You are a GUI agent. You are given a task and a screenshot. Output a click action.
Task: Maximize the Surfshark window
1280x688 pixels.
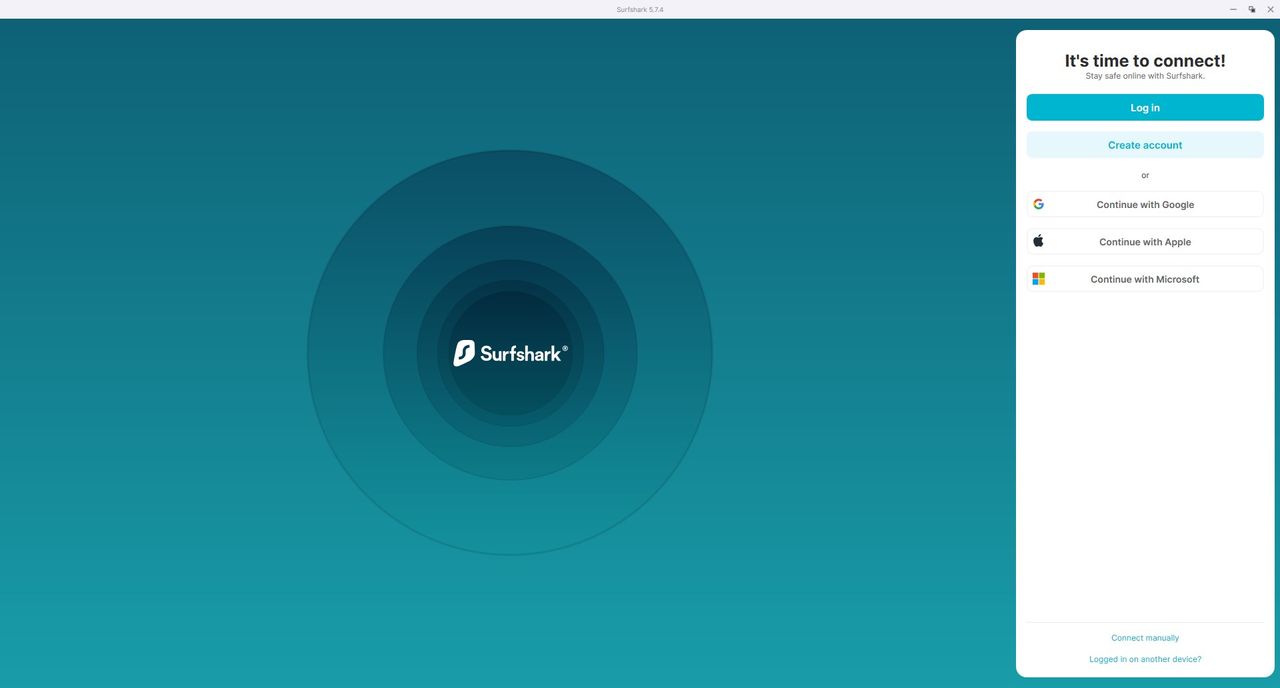(x=1252, y=9)
